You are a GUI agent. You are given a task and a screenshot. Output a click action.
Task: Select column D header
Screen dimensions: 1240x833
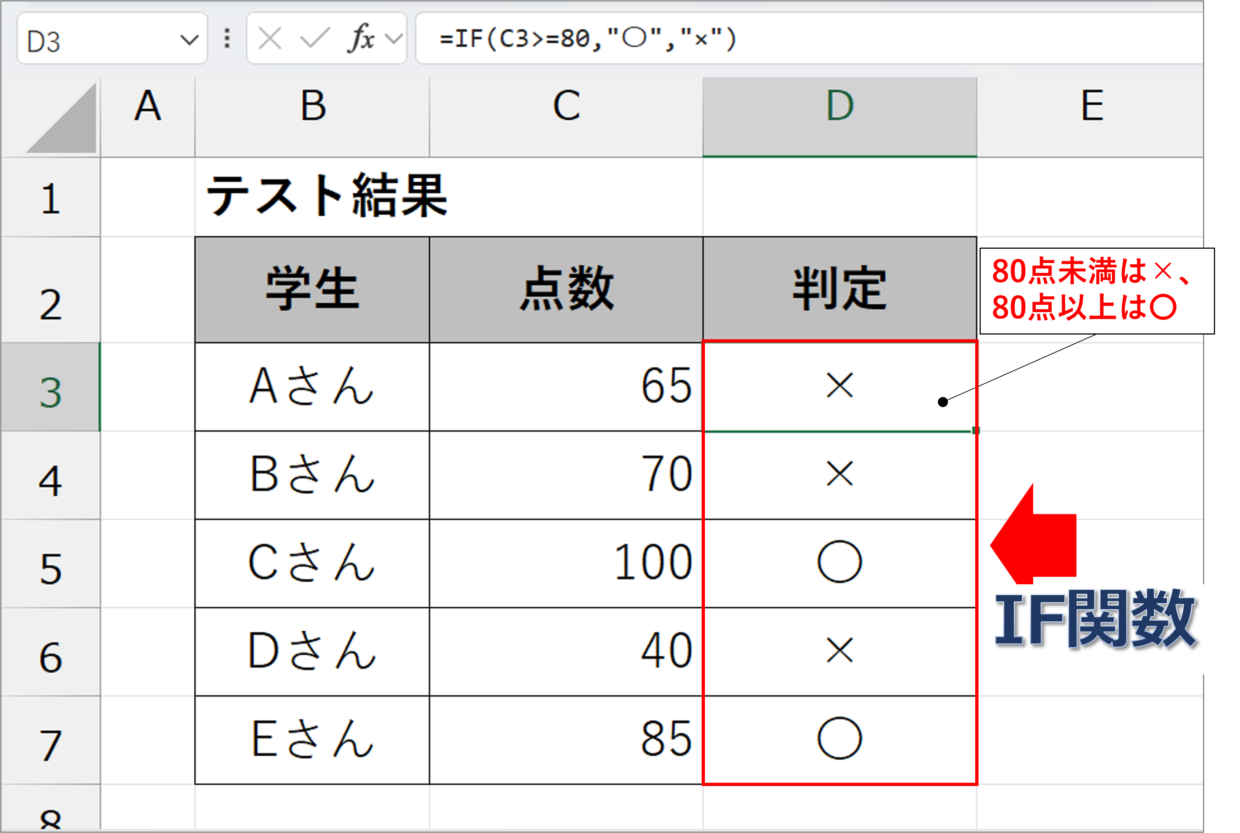click(x=839, y=105)
